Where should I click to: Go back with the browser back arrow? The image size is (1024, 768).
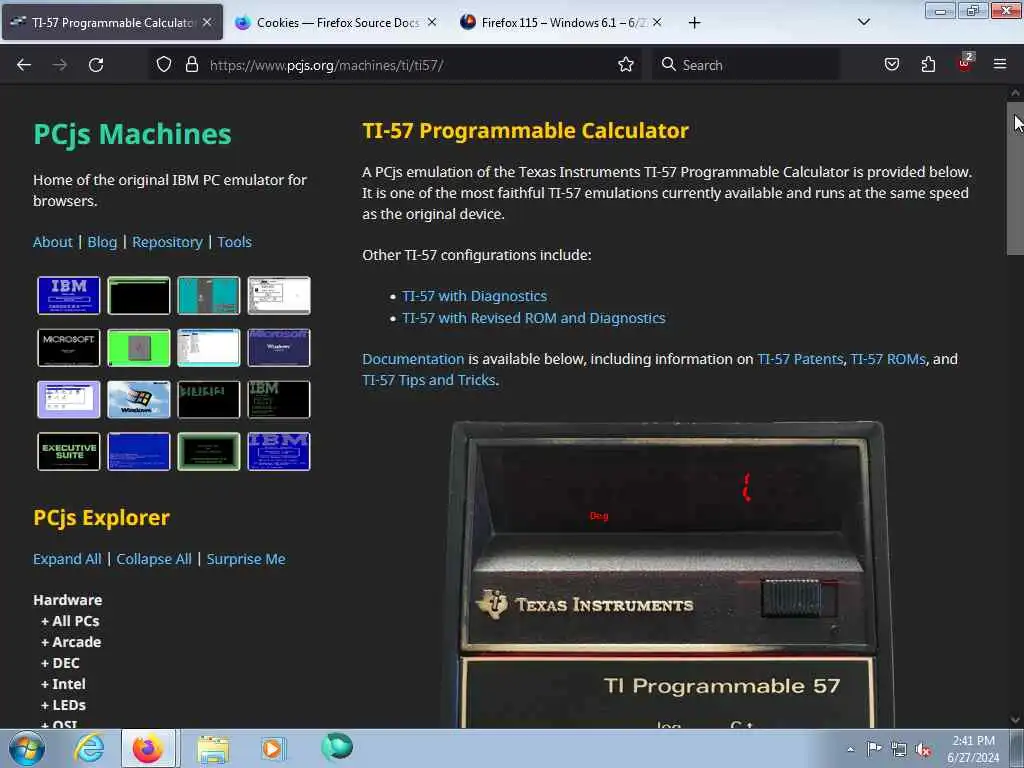tap(24, 65)
